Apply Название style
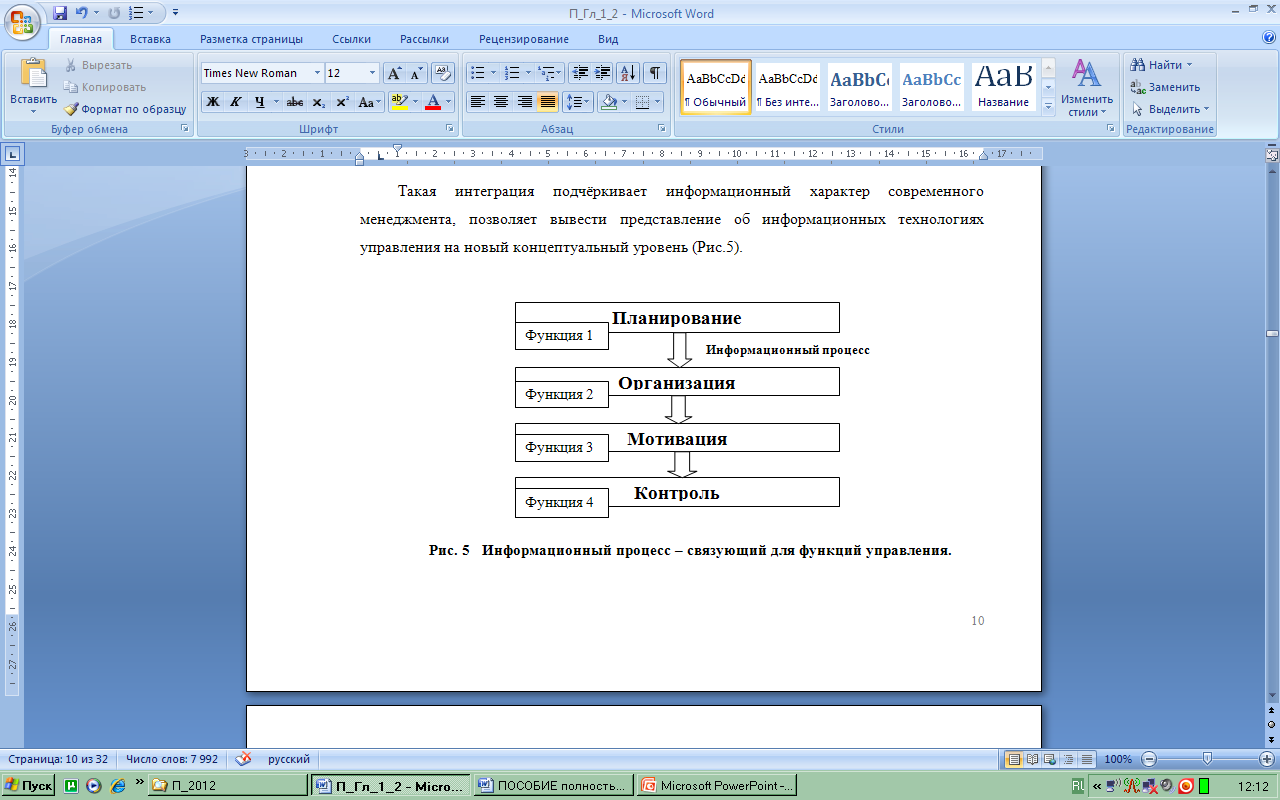 click(1004, 86)
